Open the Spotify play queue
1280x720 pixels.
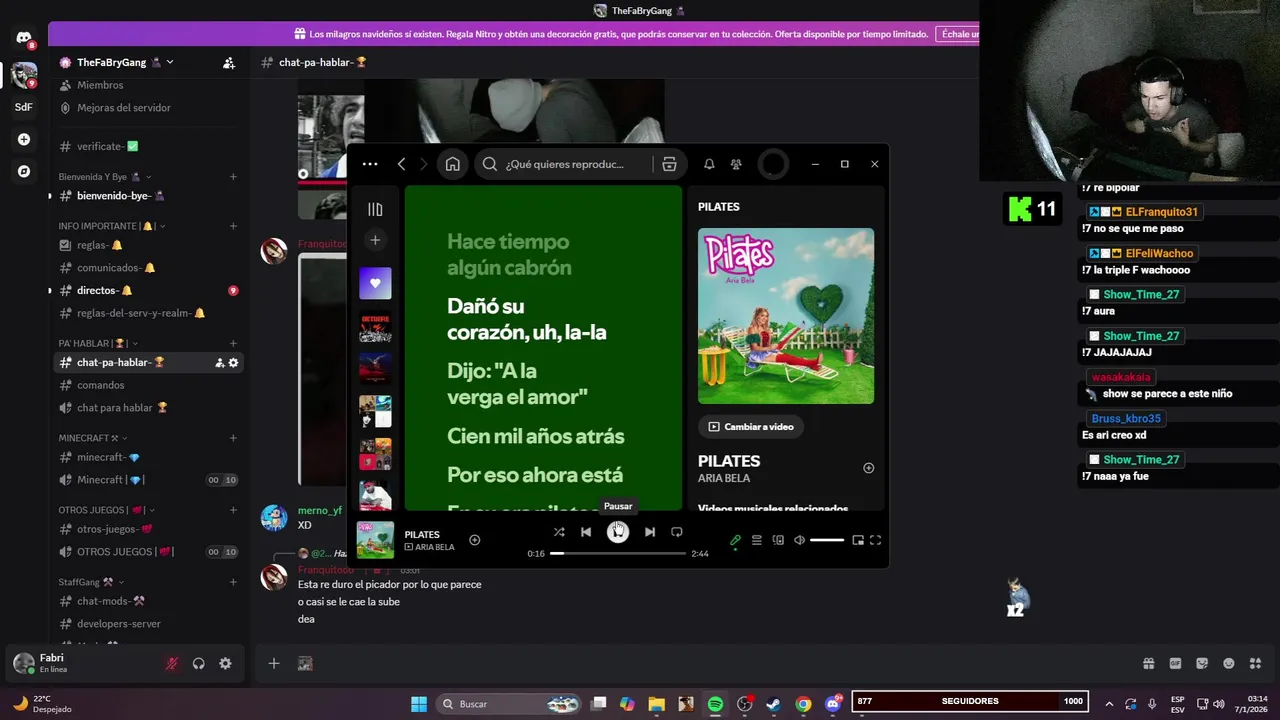pos(757,540)
